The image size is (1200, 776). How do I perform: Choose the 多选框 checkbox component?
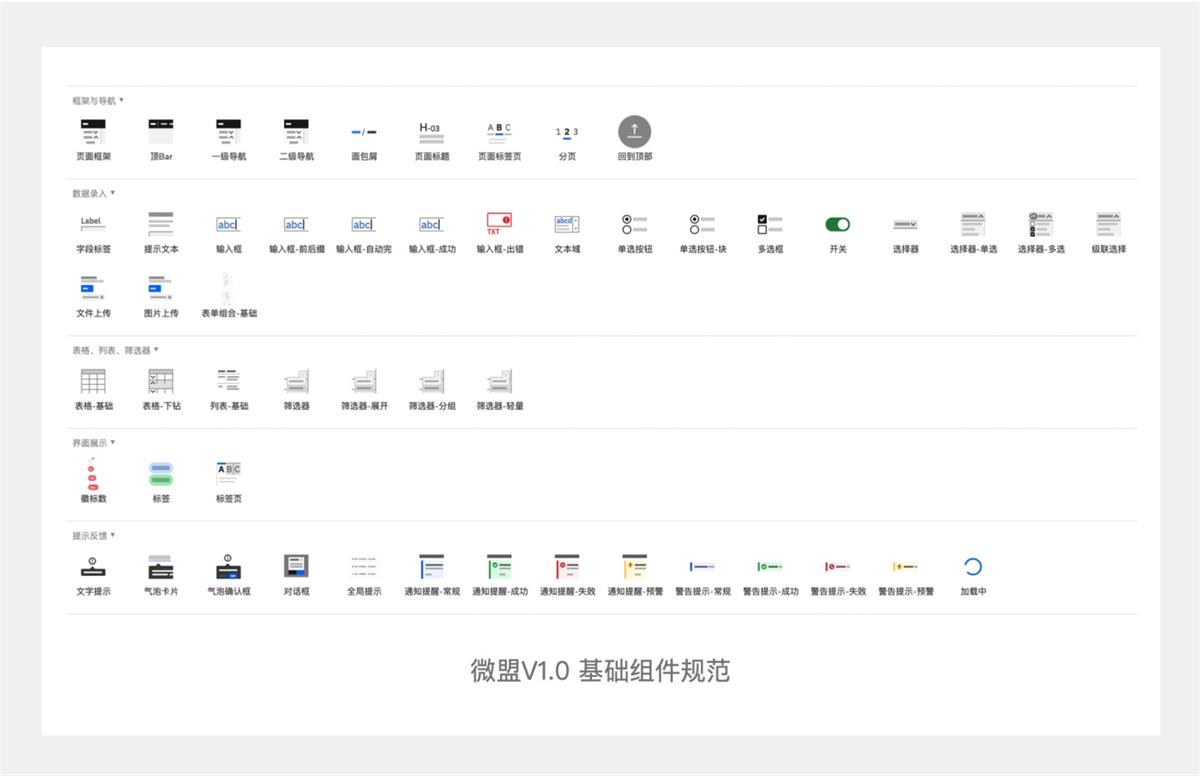[770, 224]
